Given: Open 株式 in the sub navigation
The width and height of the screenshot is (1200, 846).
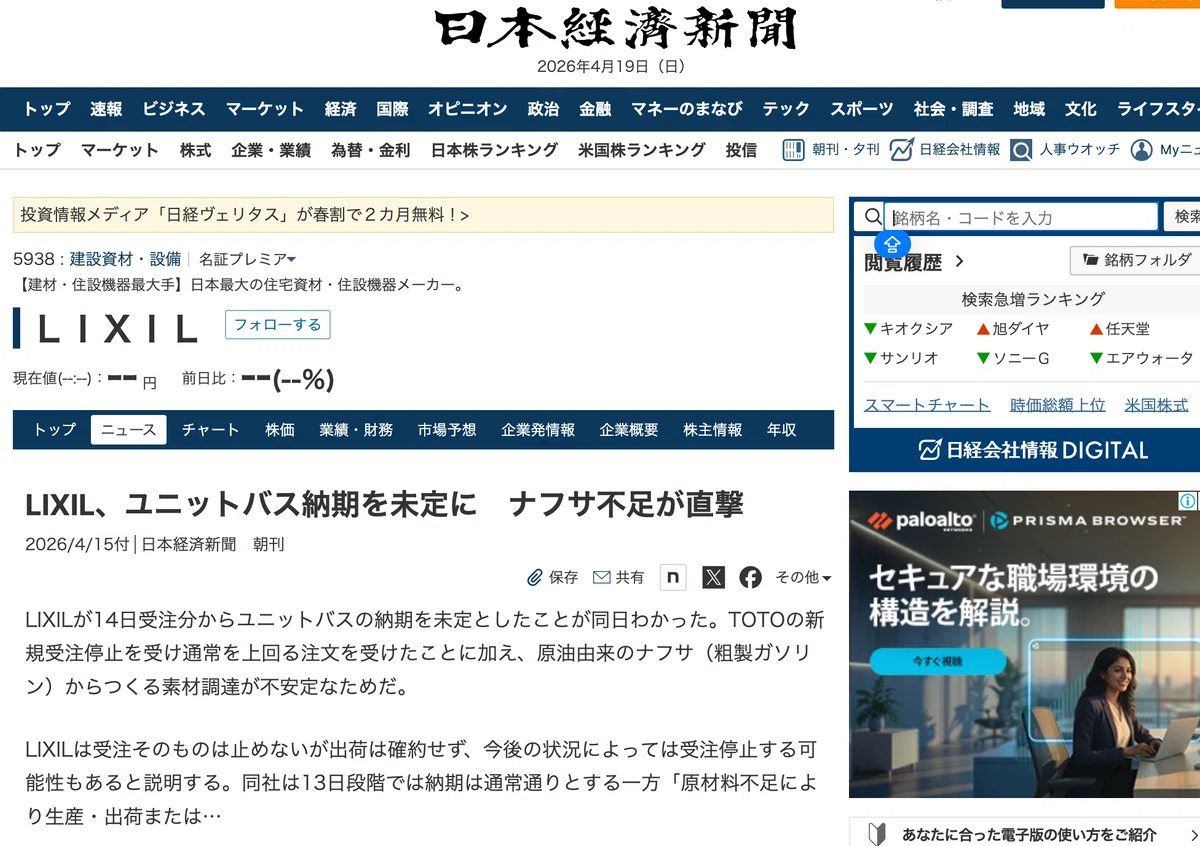Looking at the screenshot, I should (x=195, y=150).
